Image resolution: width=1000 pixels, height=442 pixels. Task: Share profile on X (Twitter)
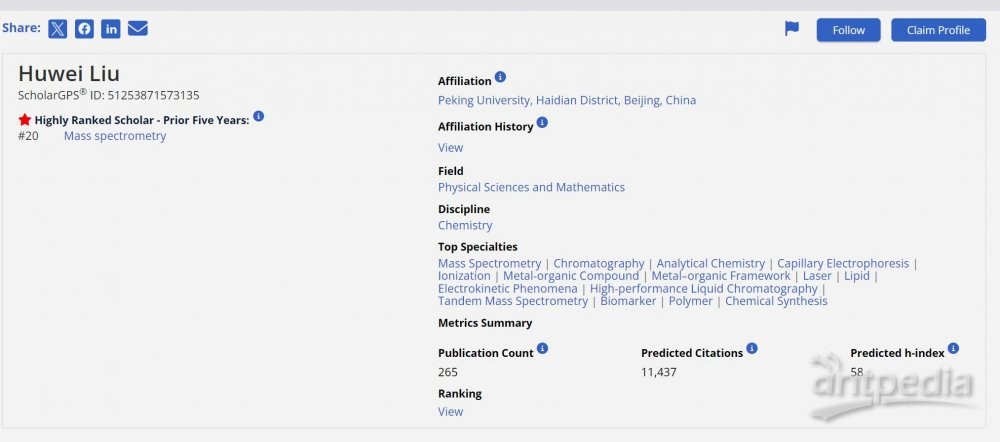[x=57, y=29]
